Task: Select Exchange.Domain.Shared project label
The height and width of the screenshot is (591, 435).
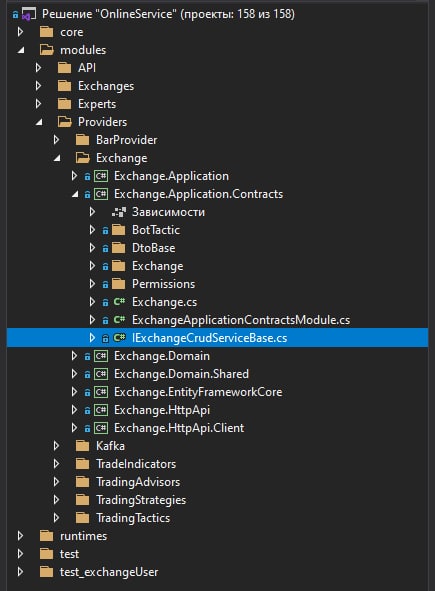Action: coord(181,374)
